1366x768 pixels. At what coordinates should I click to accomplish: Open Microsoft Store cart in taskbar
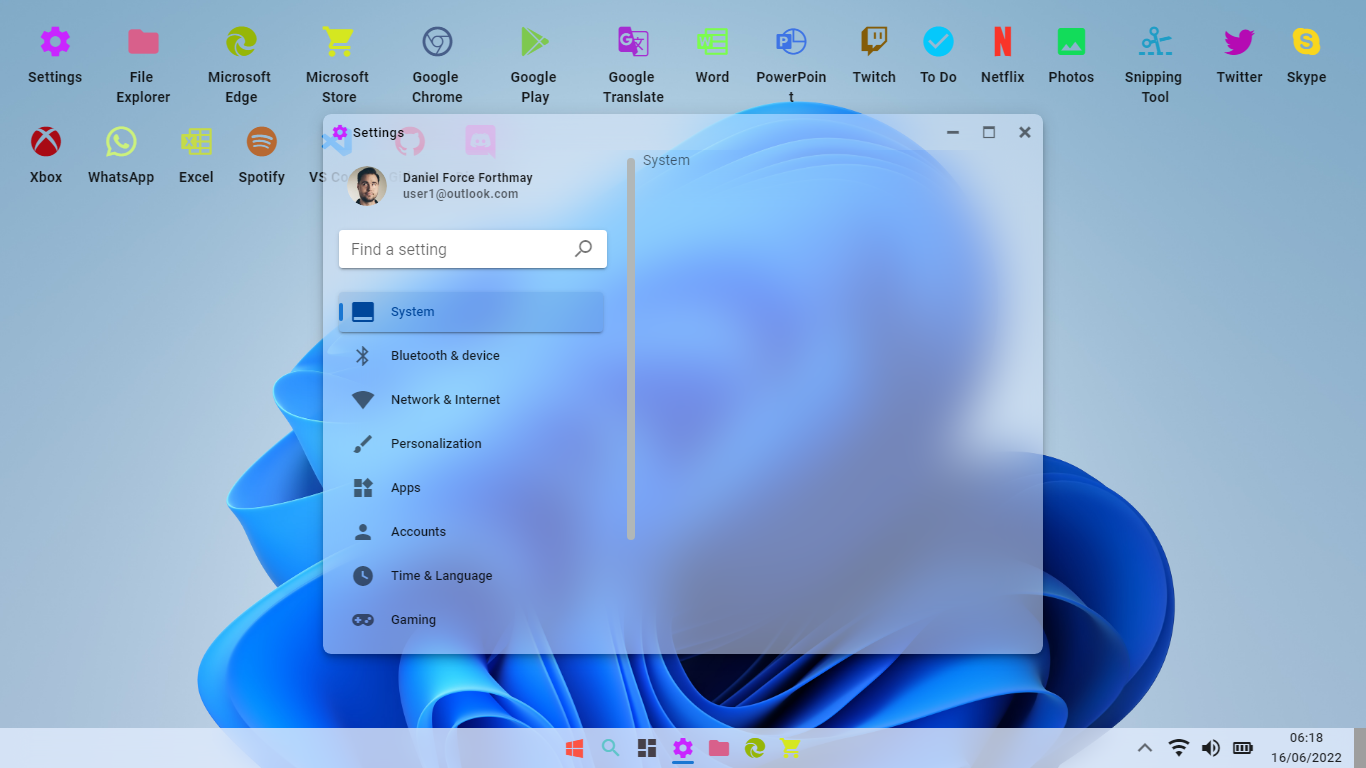point(790,748)
